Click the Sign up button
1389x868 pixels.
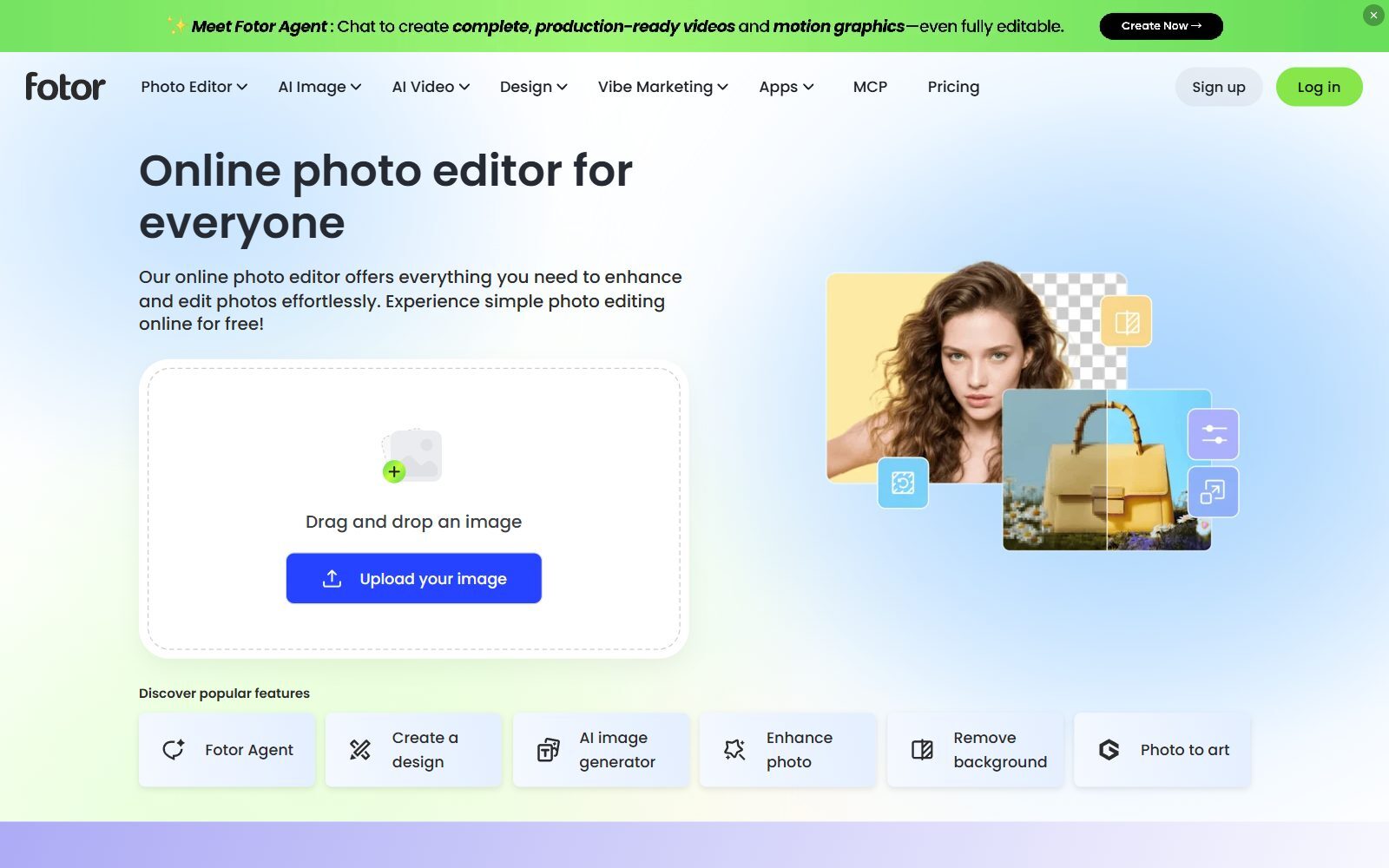1219,87
